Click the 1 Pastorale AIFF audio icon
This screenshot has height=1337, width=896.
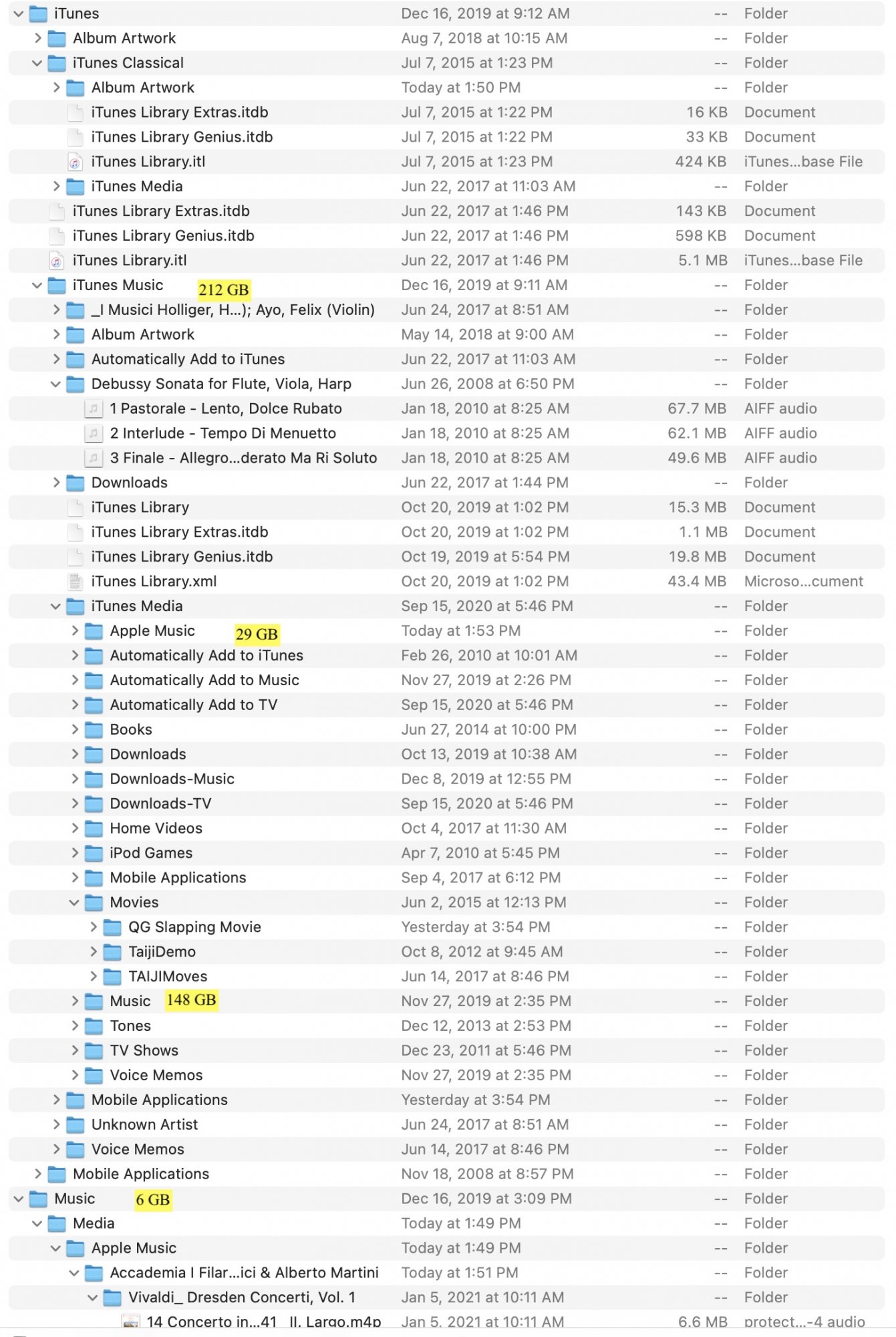tap(94, 408)
